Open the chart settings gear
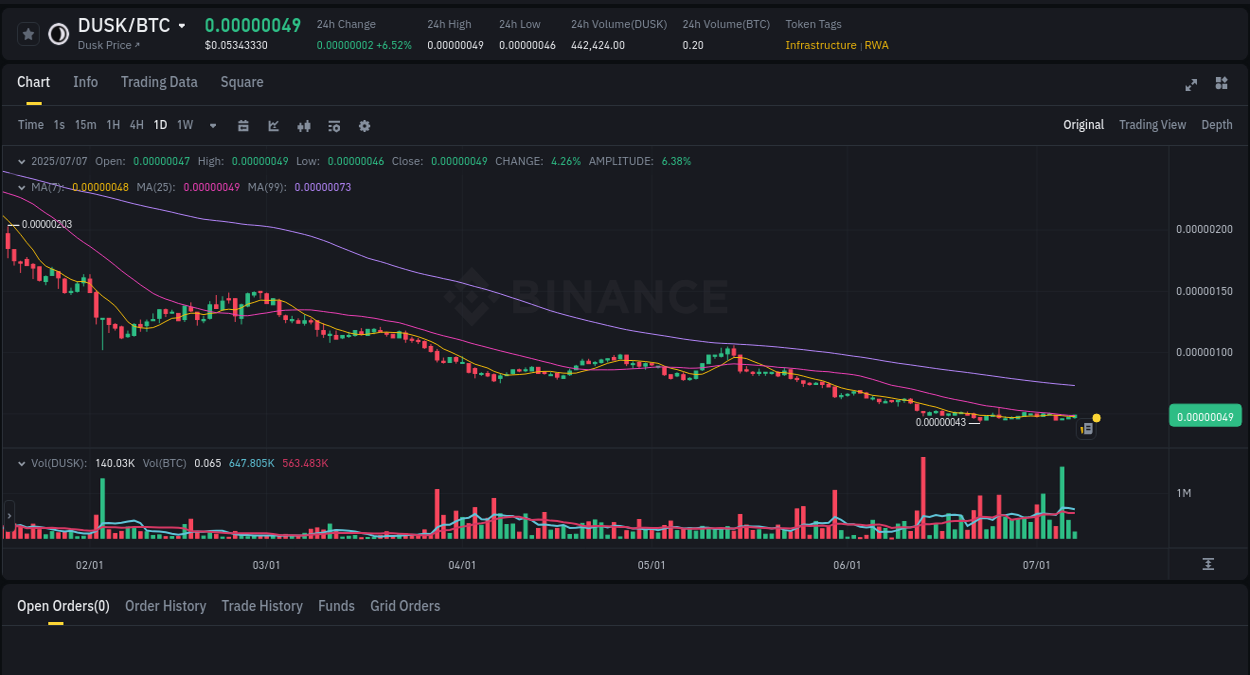 364,125
